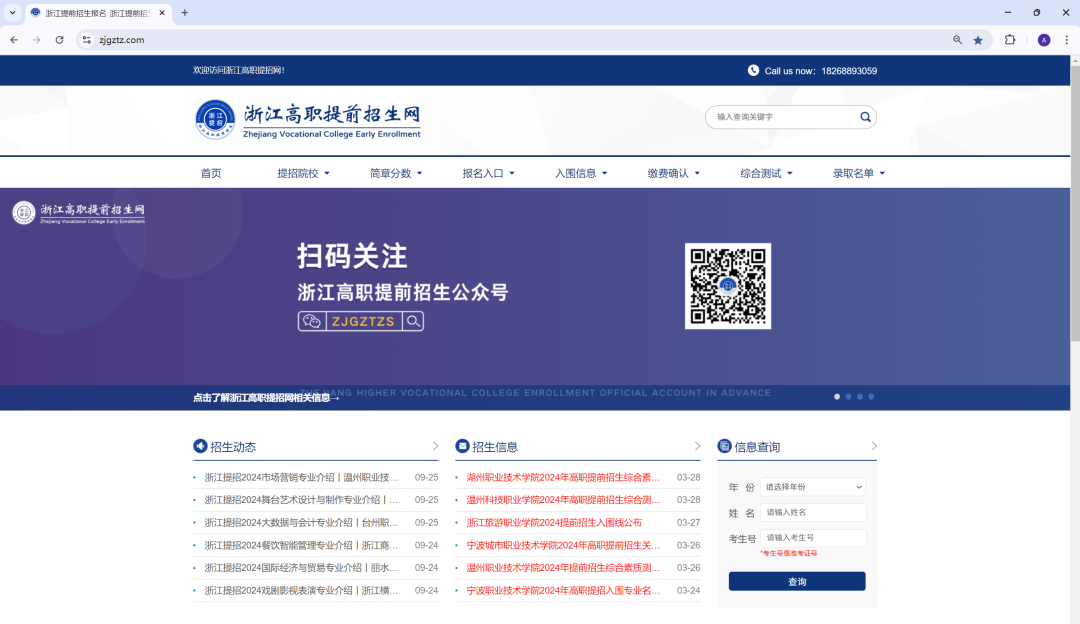Click the site search magnifier icon
This screenshot has height=624, width=1080.
click(x=865, y=117)
